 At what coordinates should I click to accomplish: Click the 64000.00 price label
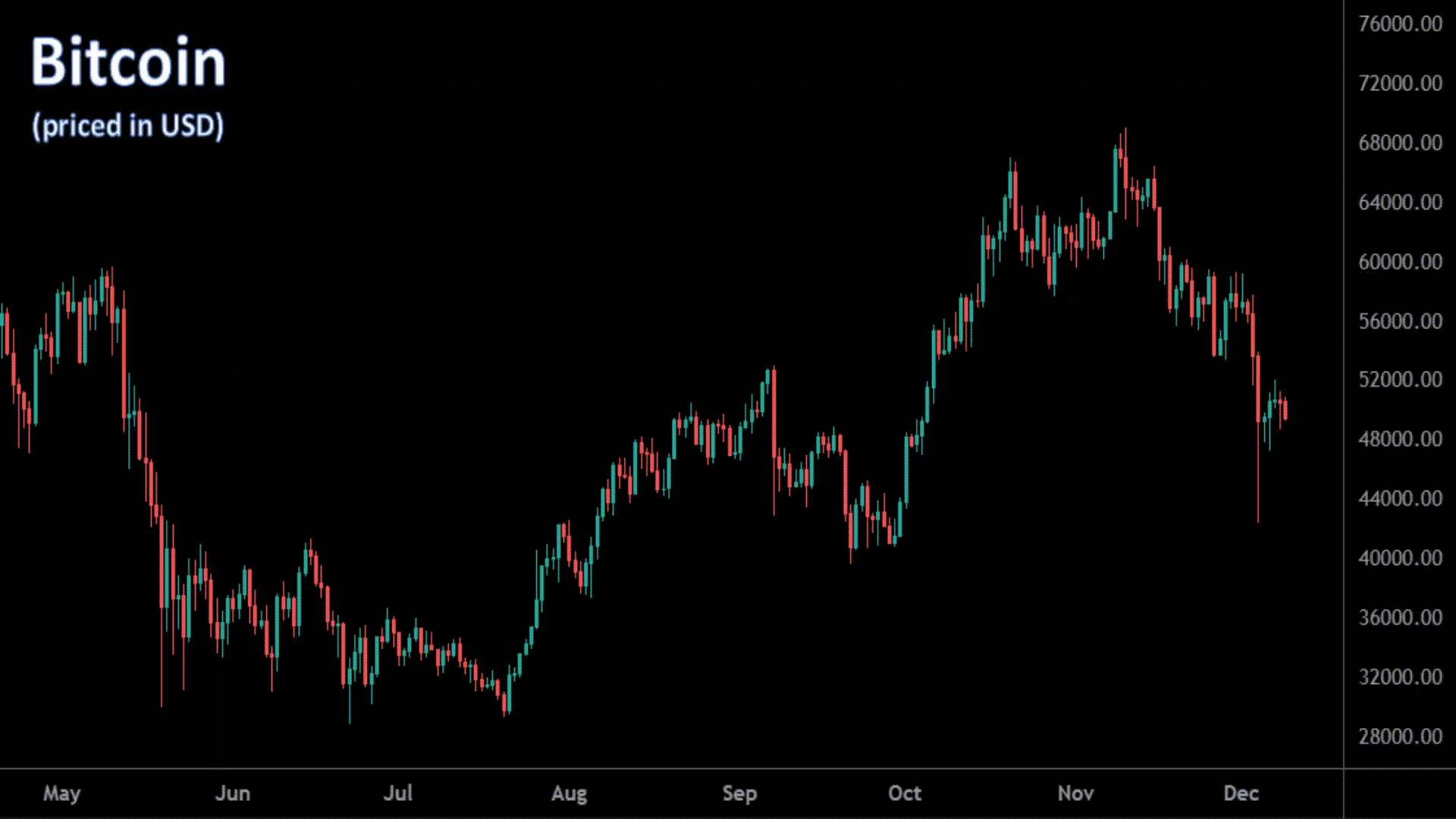click(1400, 202)
